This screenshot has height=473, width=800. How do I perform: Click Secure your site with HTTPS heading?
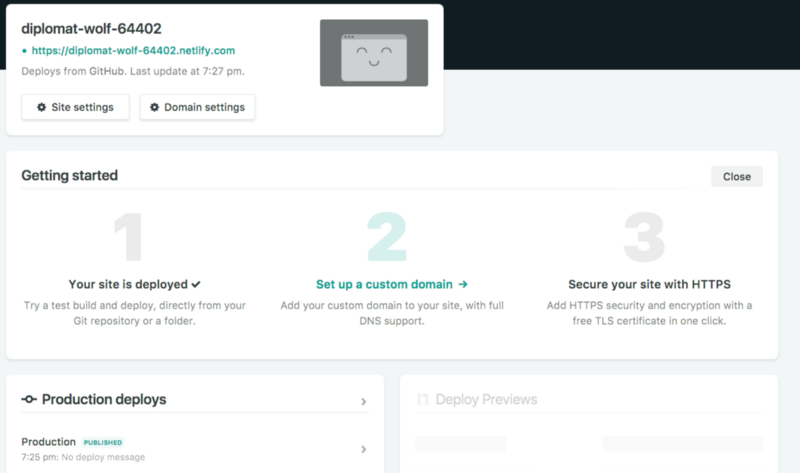[649, 284]
